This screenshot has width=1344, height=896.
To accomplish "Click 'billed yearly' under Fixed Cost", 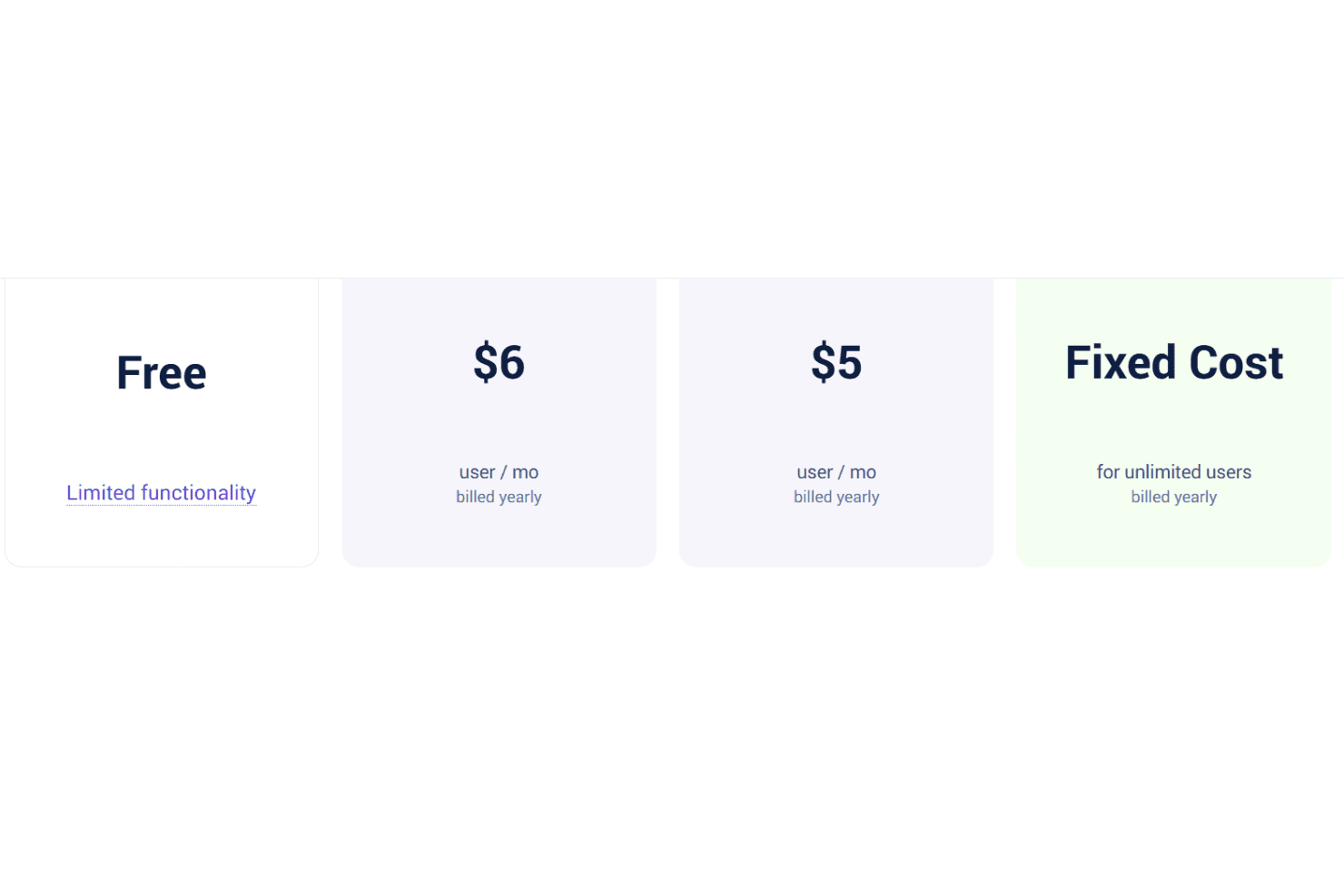I will [x=1174, y=497].
